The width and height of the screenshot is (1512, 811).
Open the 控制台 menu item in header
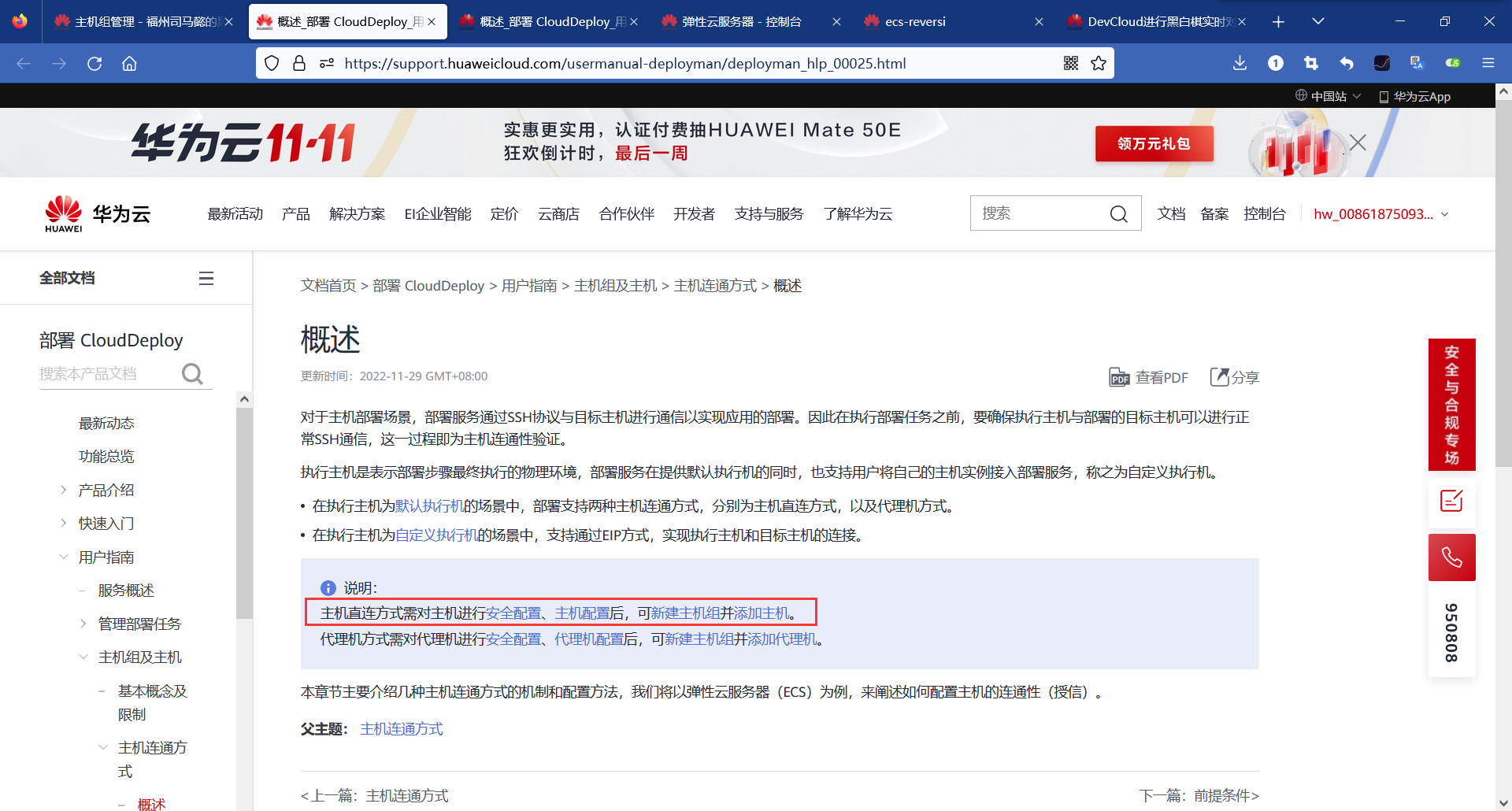(1266, 213)
